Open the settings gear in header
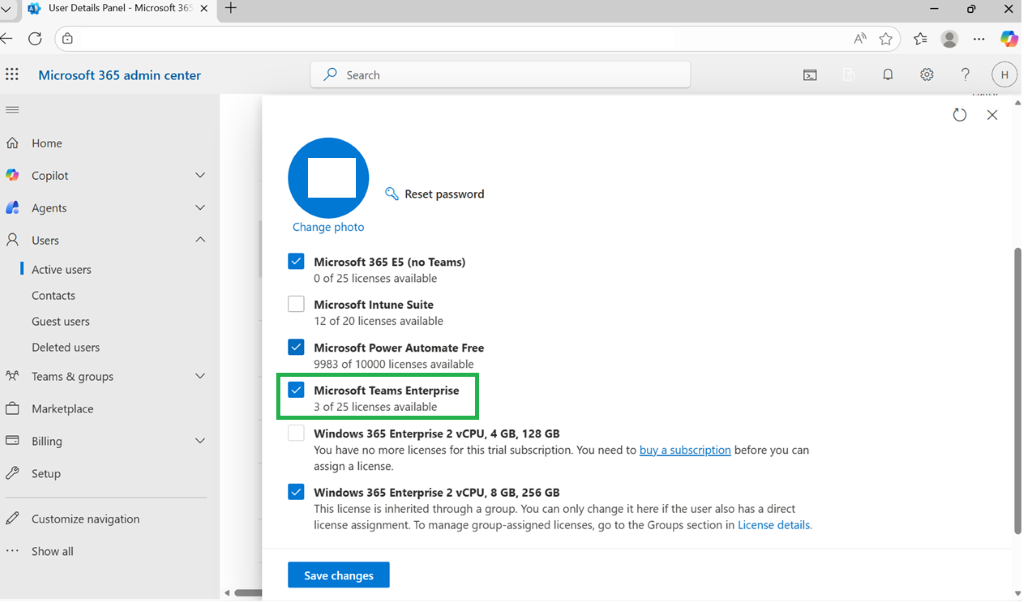Viewport: 1024px width, 603px height. coord(927,74)
